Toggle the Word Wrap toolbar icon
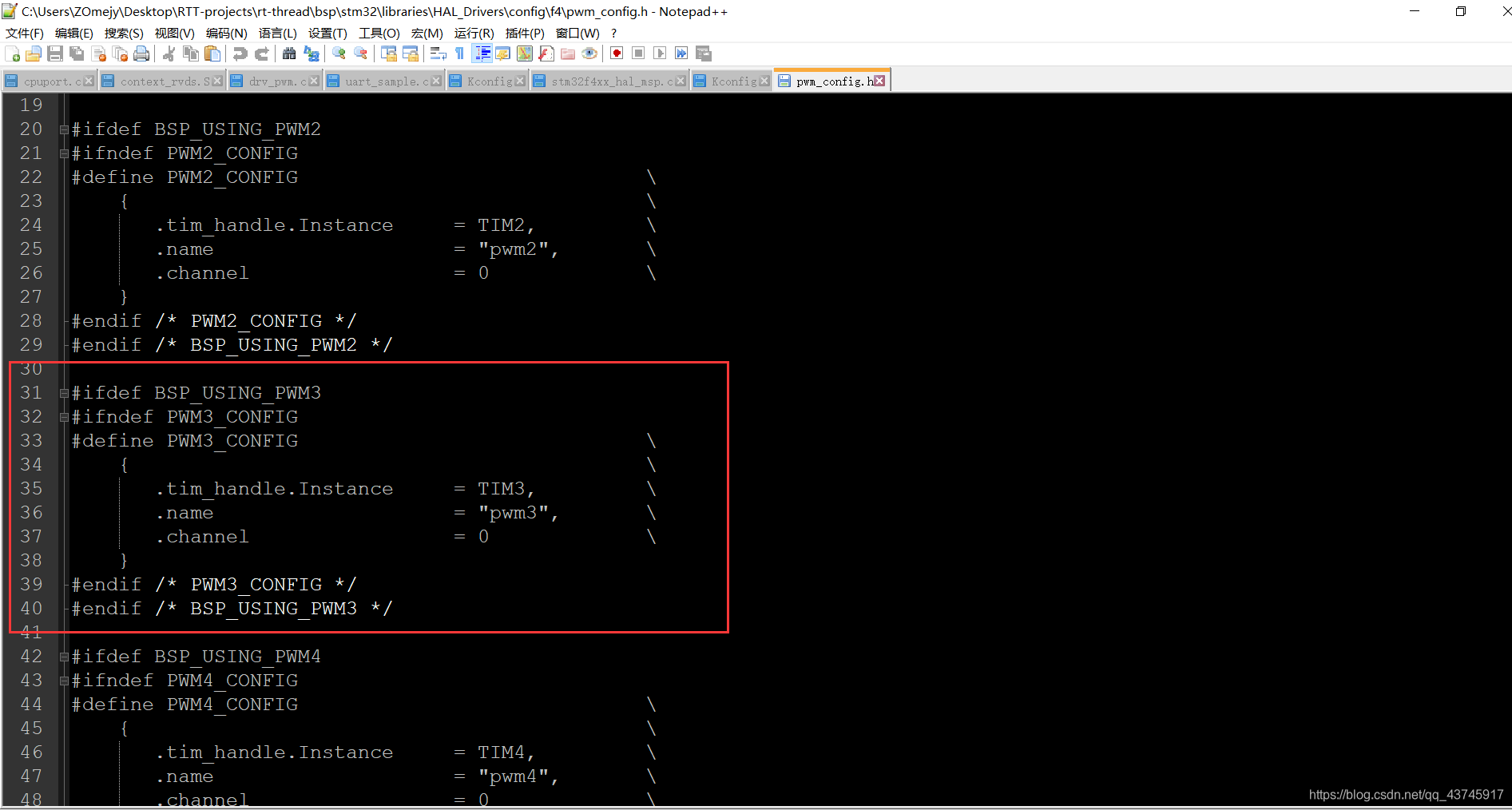This screenshot has width=1512, height=810. 438,54
